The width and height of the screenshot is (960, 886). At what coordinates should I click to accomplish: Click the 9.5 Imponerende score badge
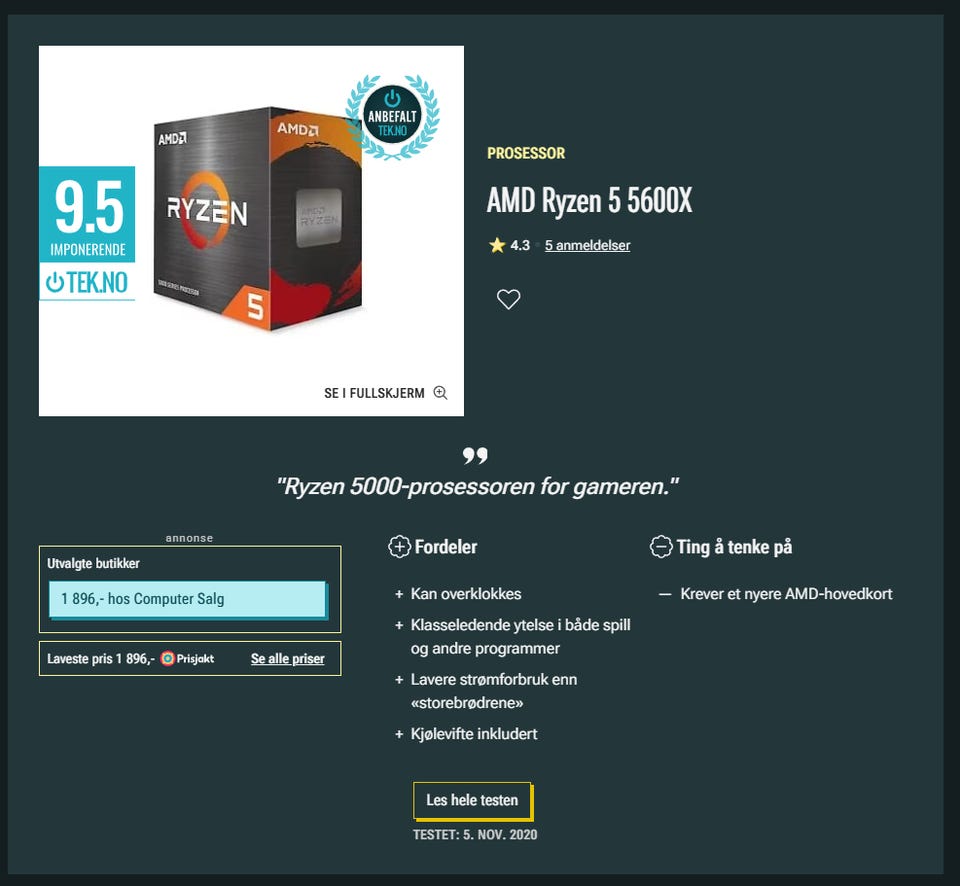pyautogui.click(x=87, y=214)
